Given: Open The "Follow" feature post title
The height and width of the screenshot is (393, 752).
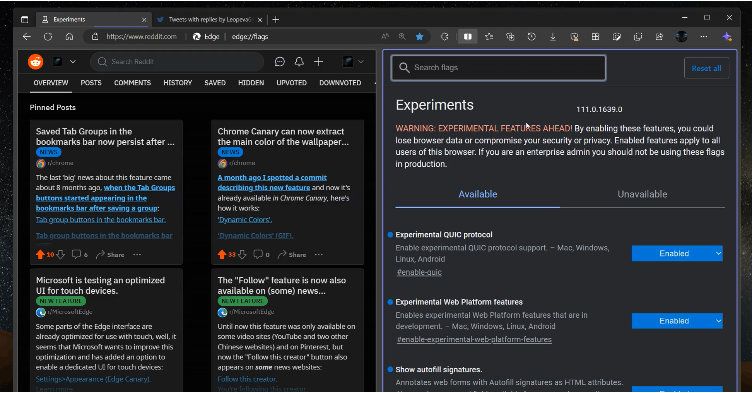Looking at the screenshot, I should click(282, 286).
